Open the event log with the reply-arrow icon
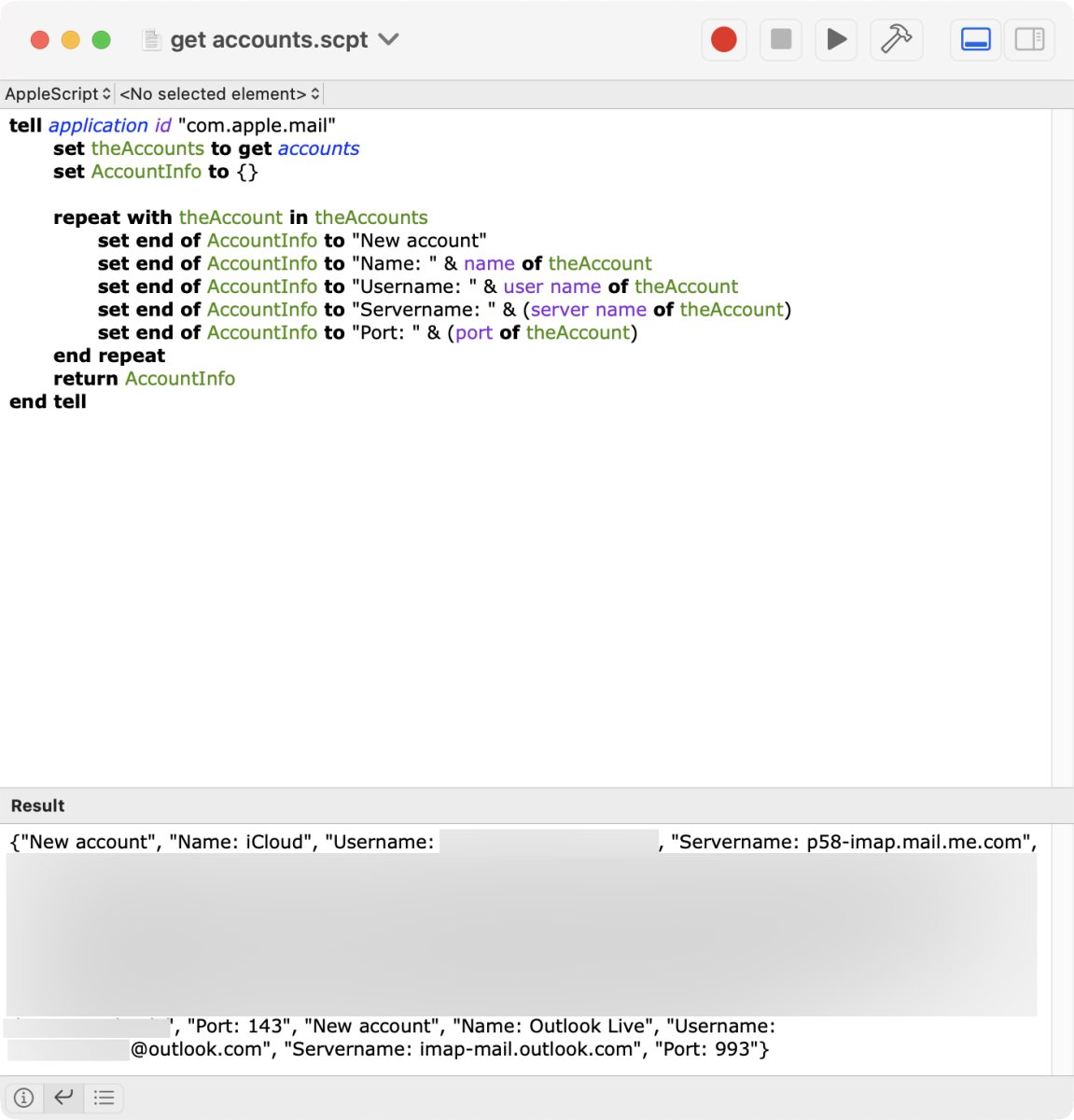 point(63,1098)
